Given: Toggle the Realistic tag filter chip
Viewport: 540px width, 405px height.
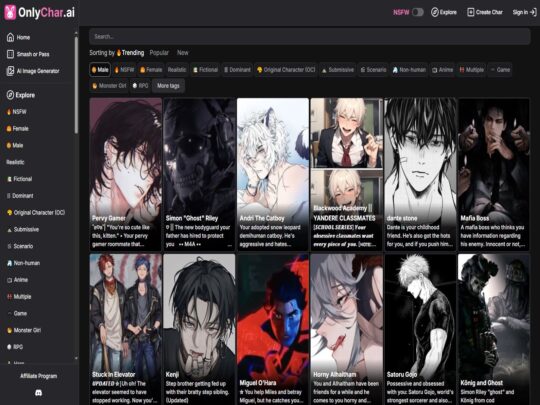Looking at the screenshot, I should [177, 70].
